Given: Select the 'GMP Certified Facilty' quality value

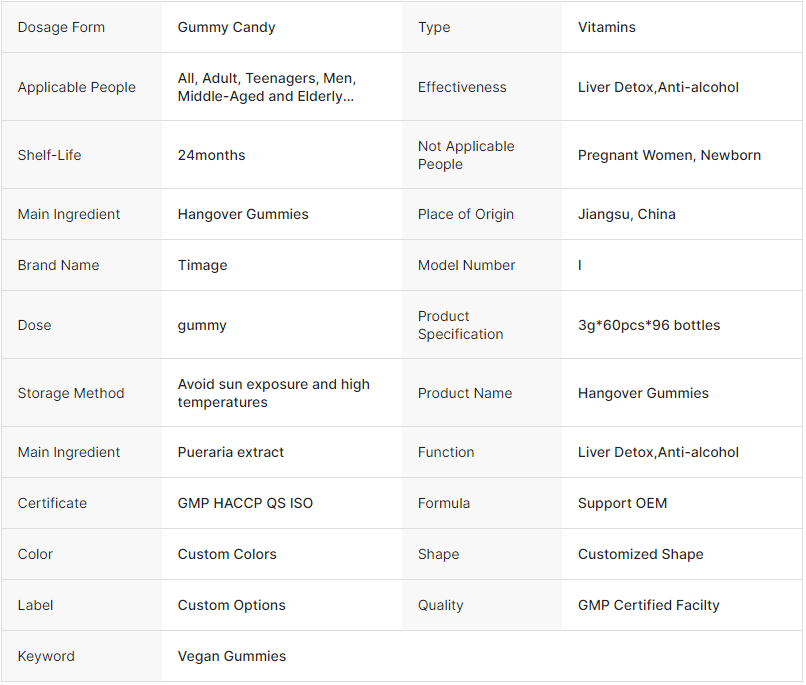Looking at the screenshot, I should 648,605.
